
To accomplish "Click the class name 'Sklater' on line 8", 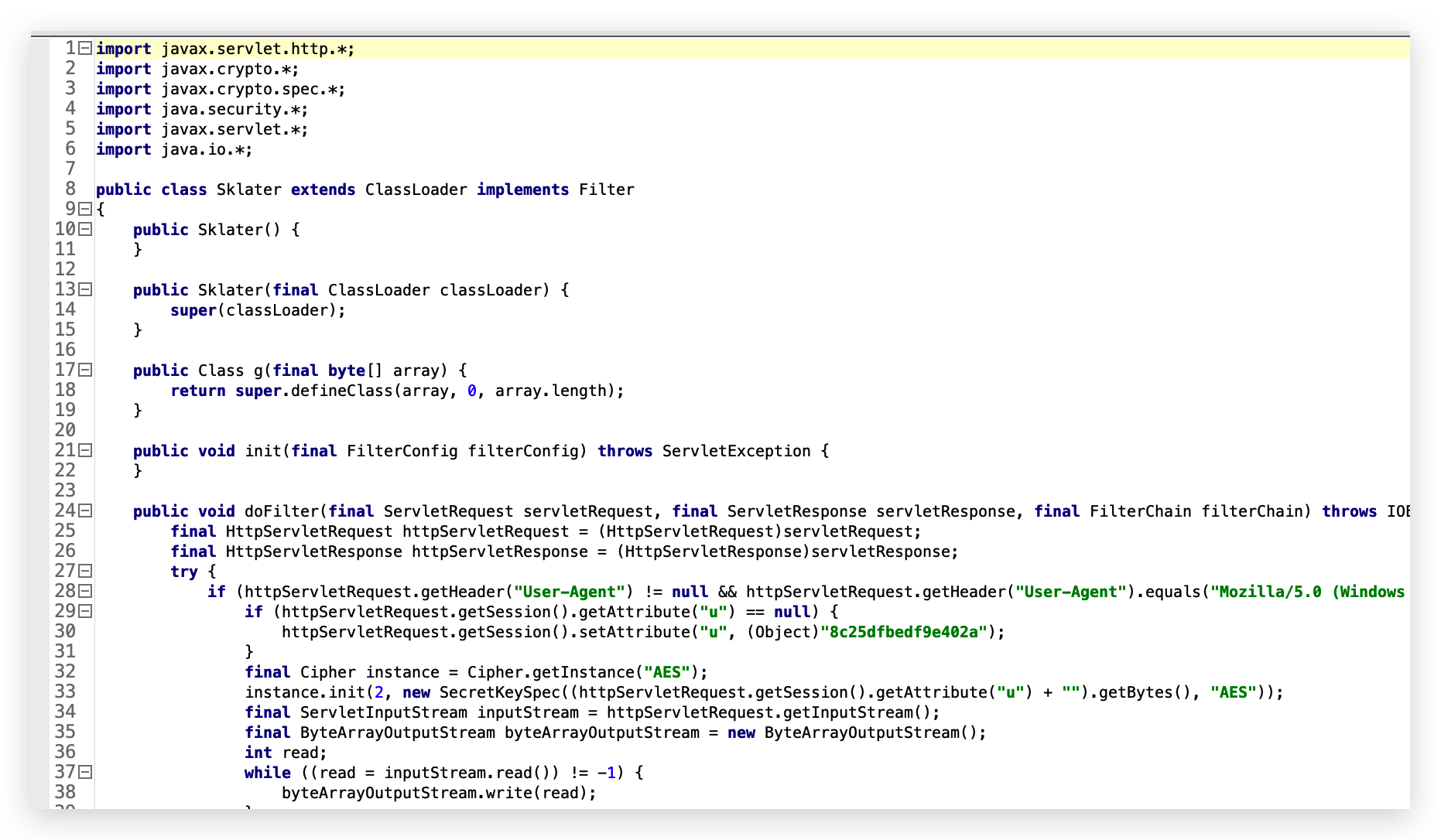I will [x=249, y=190].
